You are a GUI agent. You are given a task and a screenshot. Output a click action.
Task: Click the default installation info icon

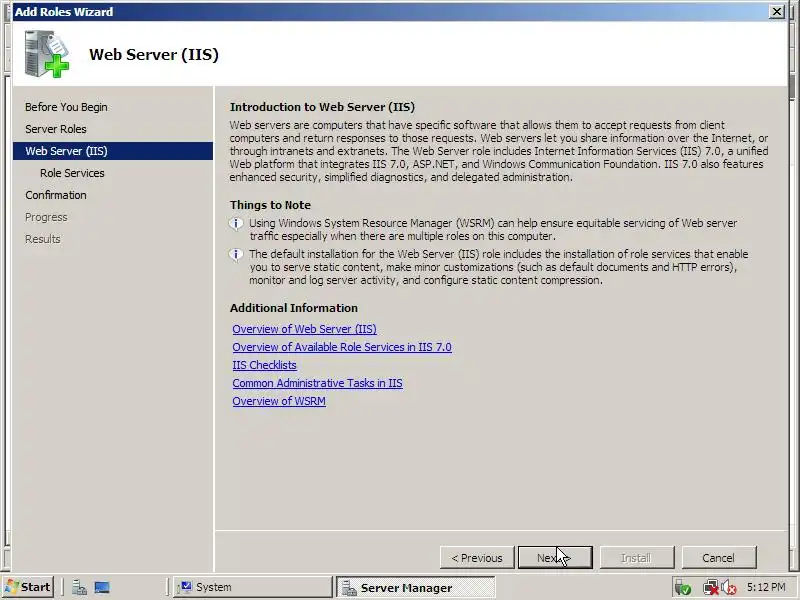coord(236,254)
